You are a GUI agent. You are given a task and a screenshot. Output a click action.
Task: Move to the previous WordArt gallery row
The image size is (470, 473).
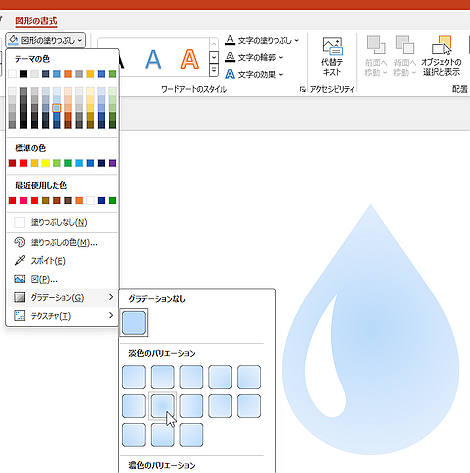(214, 44)
